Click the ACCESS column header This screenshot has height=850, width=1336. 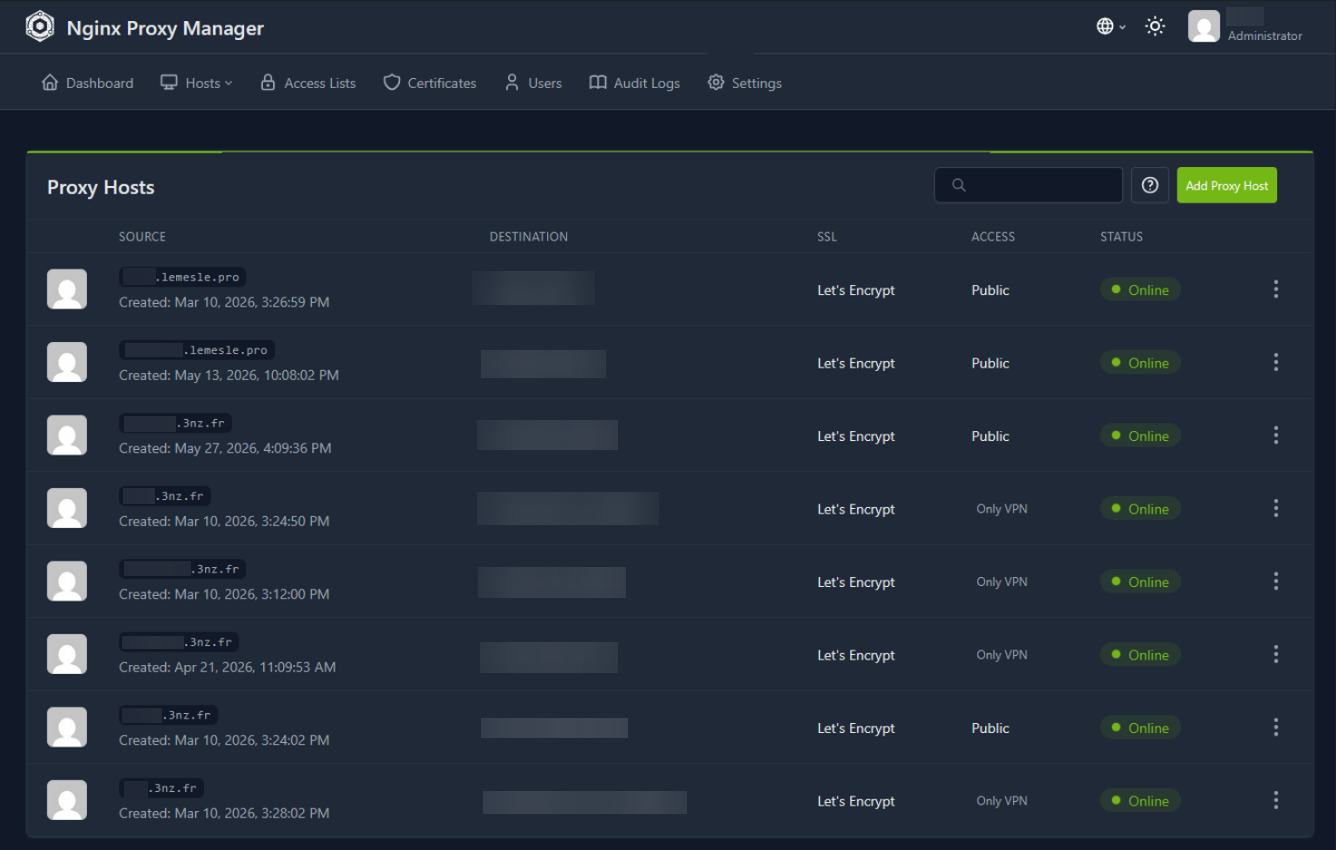[x=993, y=237]
